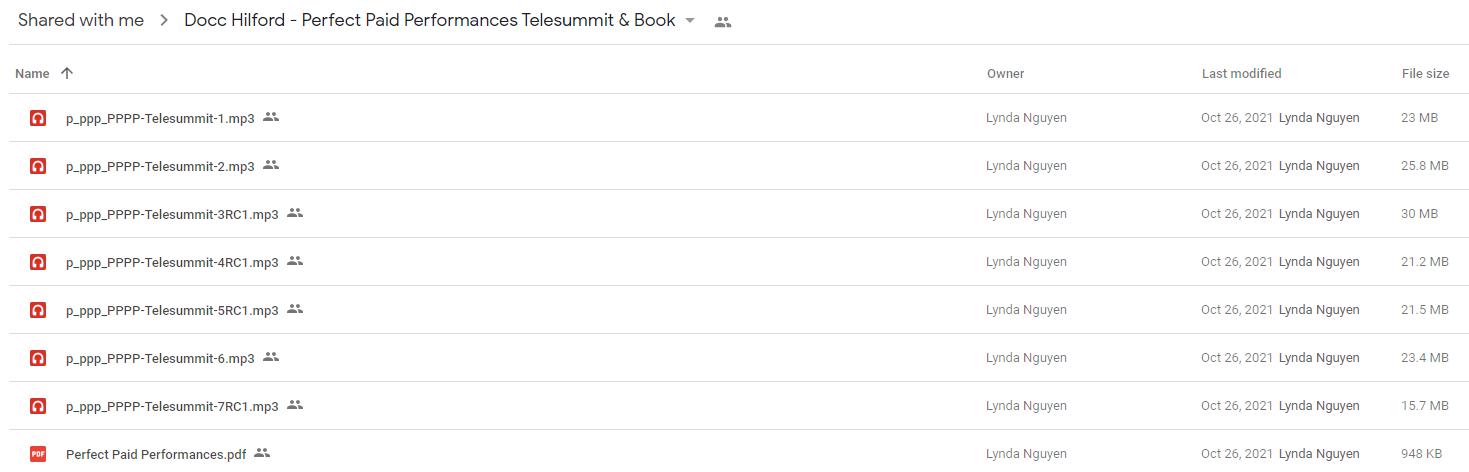Click PDF icon for Perfect Paid Performances
Image resolution: width=1469 pixels, height=472 pixels.
click(38, 454)
